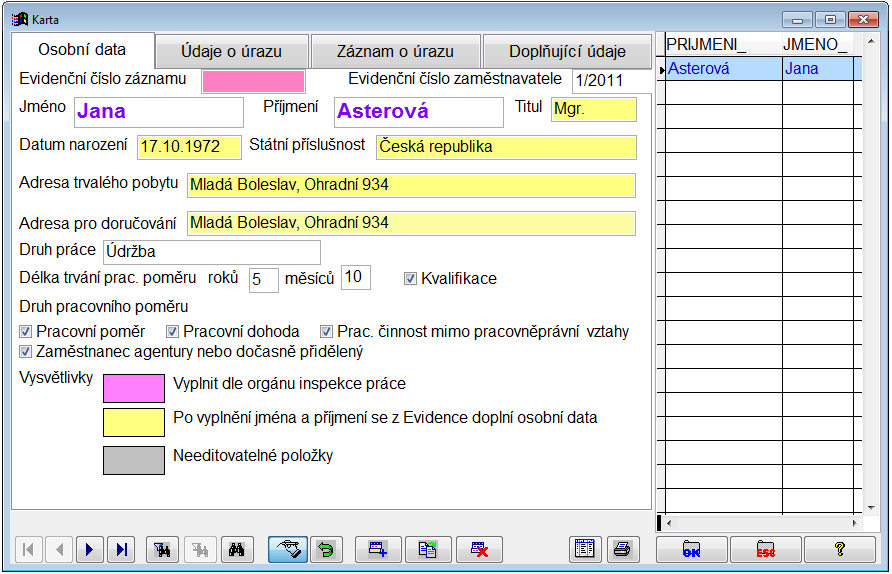Click the green undo arrow icon
Image resolution: width=892 pixels, height=574 pixels.
tap(324, 549)
